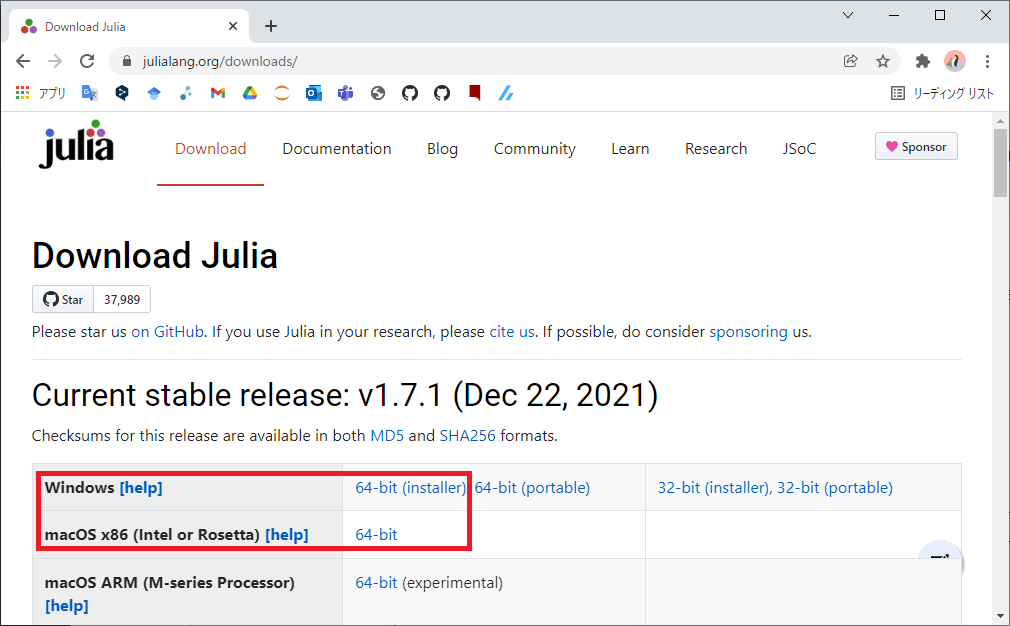Download the macOS ARM 64-bit experimental build
The height and width of the screenshot is (626, 1010).
tap(376, 582)
